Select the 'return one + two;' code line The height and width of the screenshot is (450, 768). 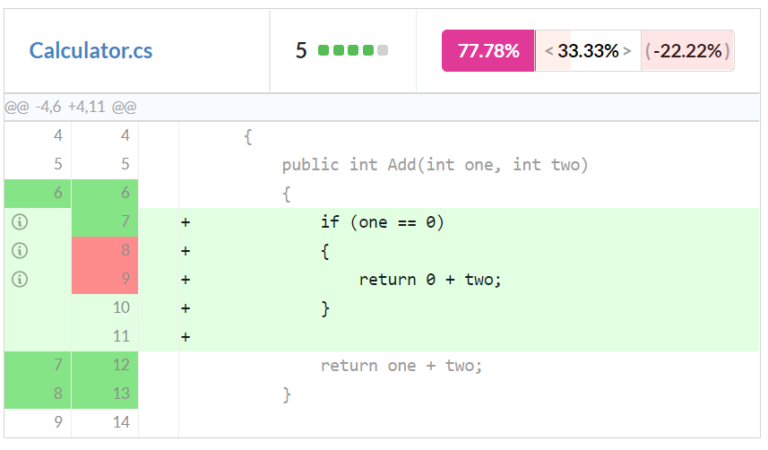pos(401,366)
